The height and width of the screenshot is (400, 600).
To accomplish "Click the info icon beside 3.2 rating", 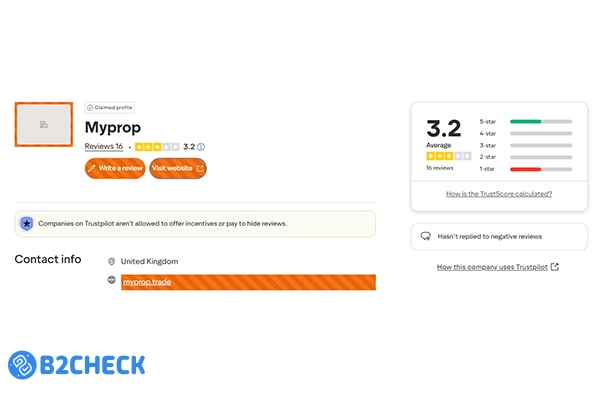I will (202, 147).
